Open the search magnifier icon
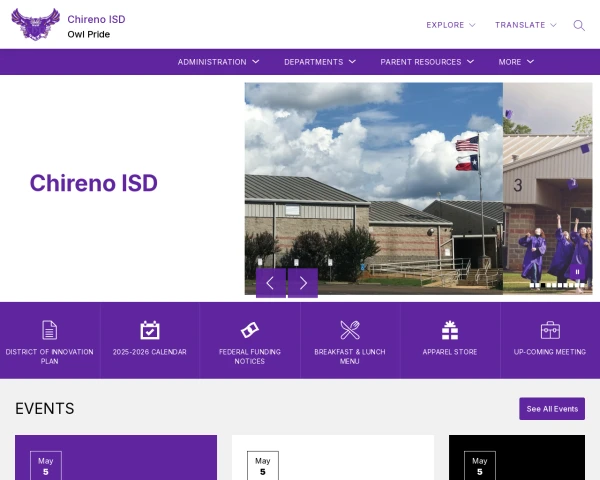The image size is (600, 480). coord(579,25)
